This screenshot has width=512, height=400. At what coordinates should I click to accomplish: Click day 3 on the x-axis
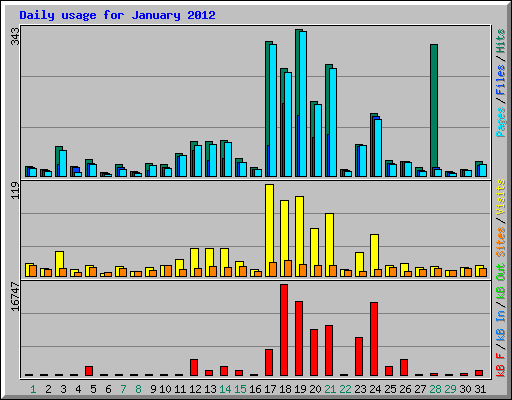63,389
